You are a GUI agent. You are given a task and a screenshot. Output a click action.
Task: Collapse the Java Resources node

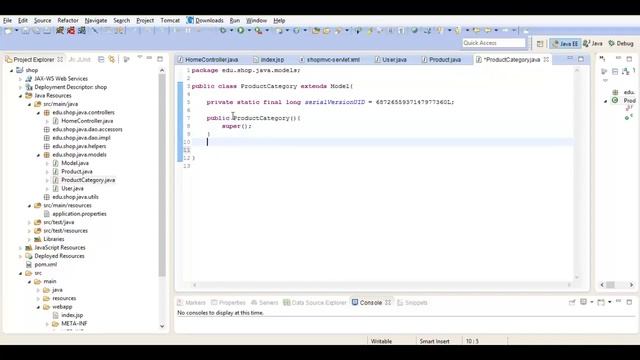(20, 96)
